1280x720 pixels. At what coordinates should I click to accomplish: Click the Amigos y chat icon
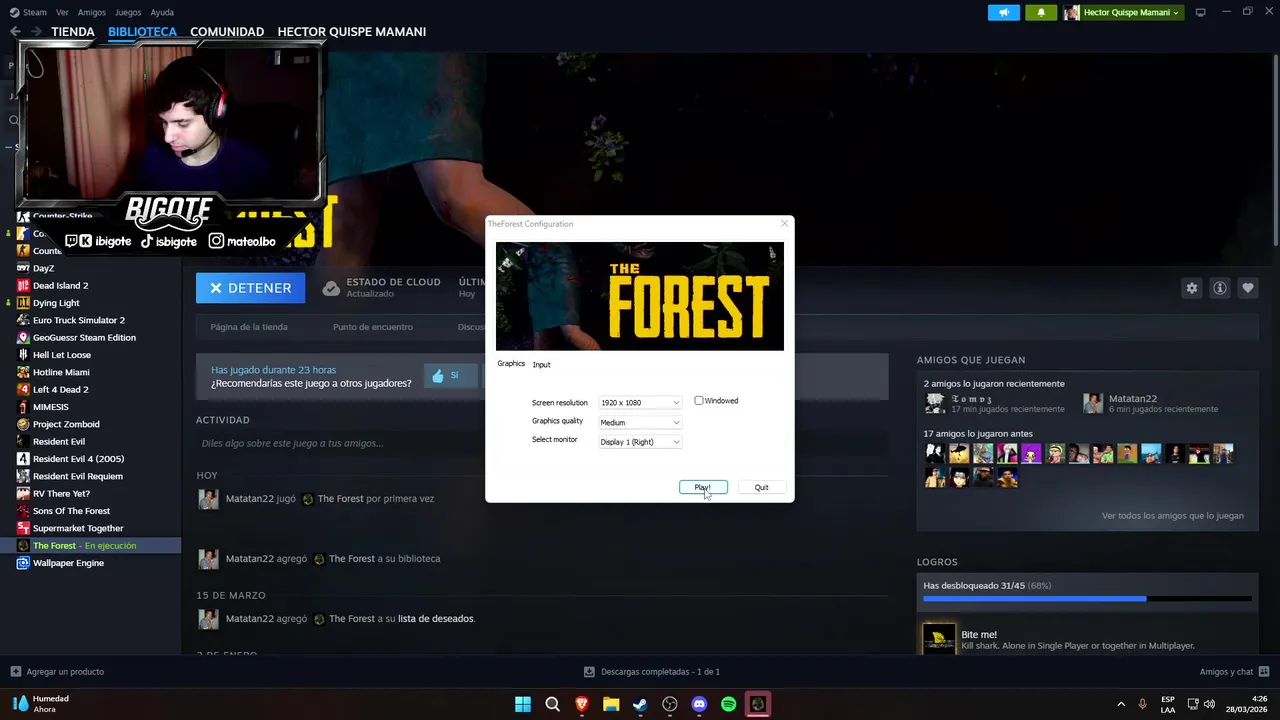1264,671
